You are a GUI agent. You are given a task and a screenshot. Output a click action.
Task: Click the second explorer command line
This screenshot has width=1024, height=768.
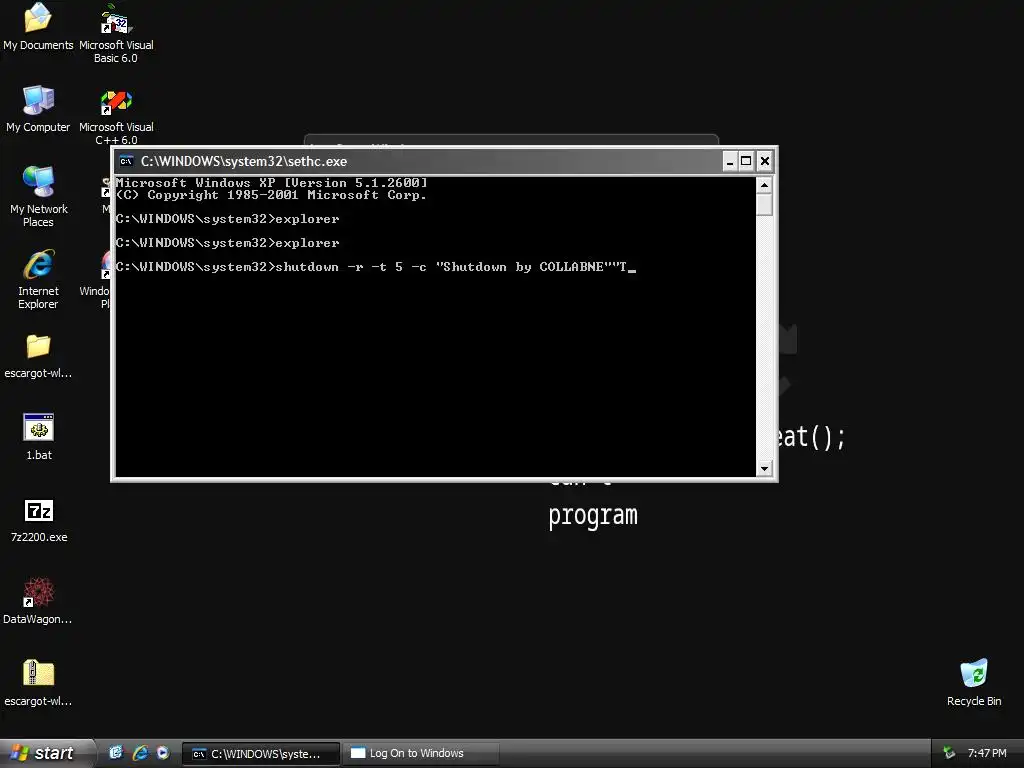coord(227,243)
